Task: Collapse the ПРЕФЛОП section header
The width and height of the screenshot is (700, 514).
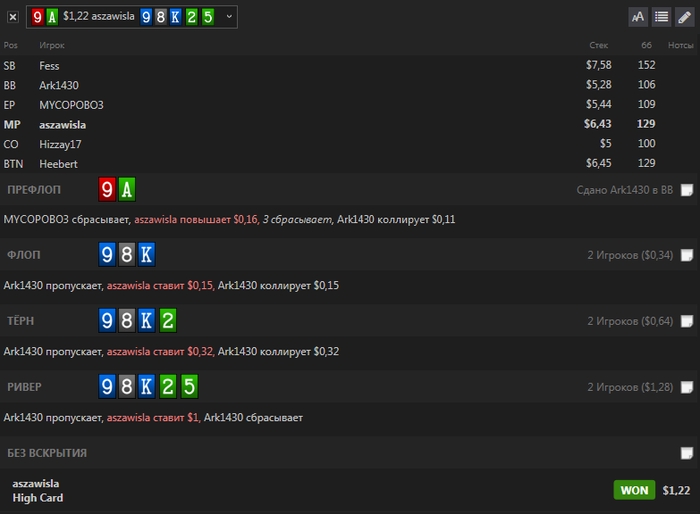Action: tap(34, 190)
